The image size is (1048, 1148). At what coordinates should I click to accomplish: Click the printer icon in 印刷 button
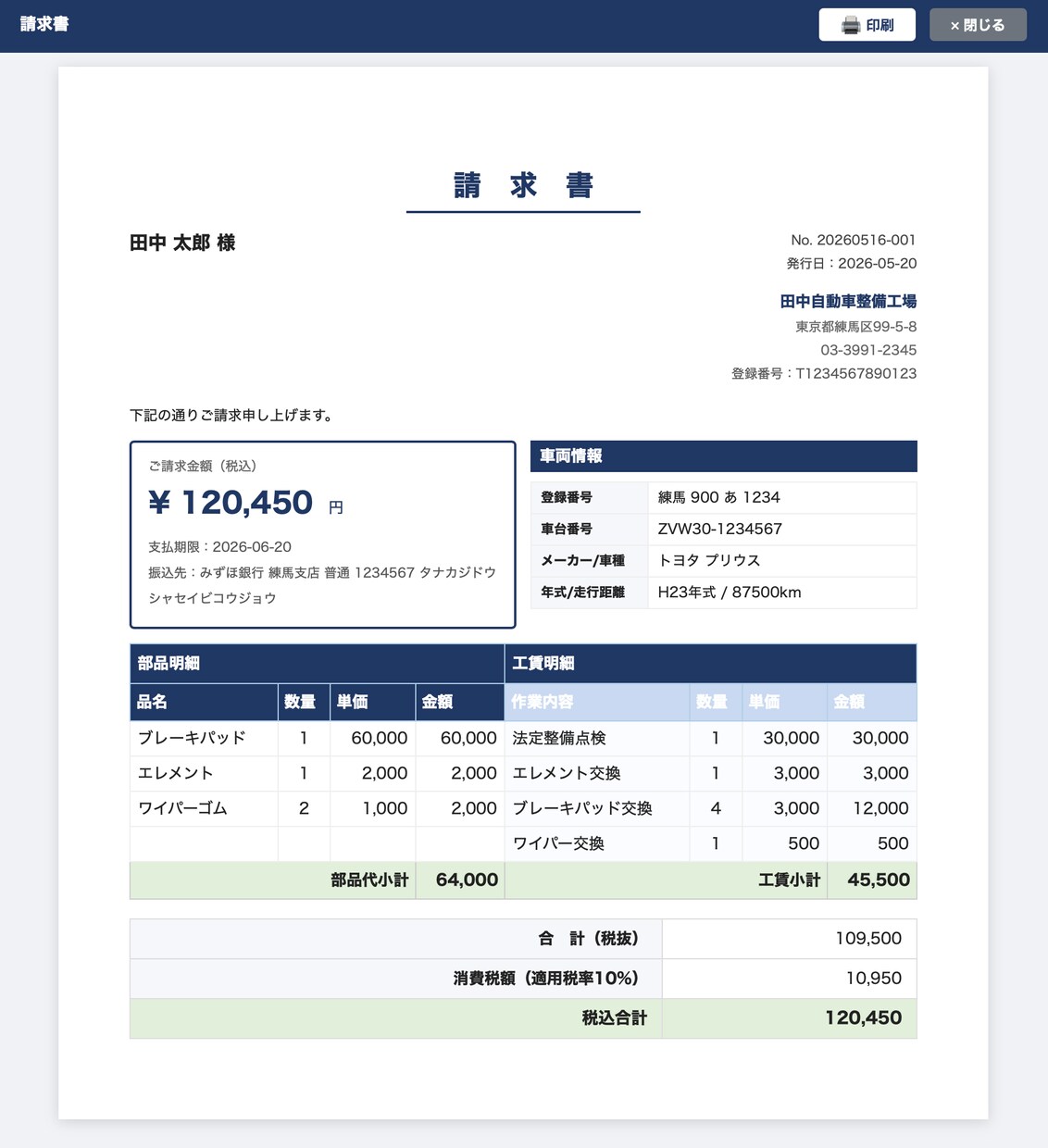(x=850, y=25)
